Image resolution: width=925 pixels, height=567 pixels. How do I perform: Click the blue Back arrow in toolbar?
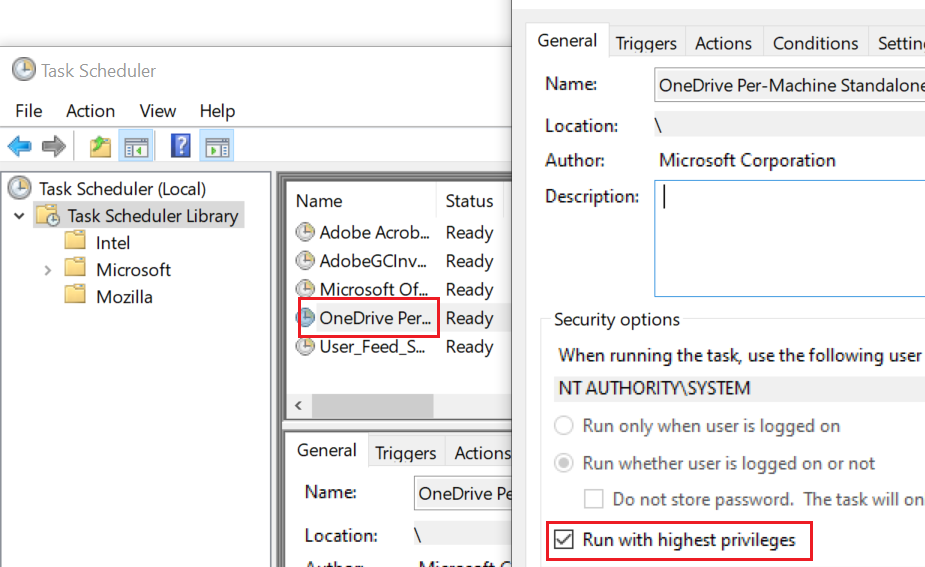click(19, 146)
